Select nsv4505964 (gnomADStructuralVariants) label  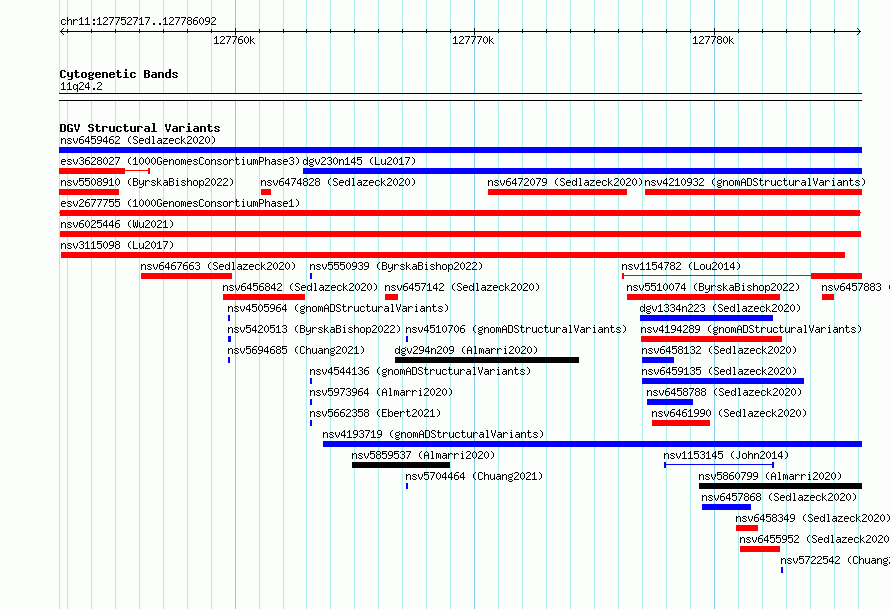click(338, 308)
